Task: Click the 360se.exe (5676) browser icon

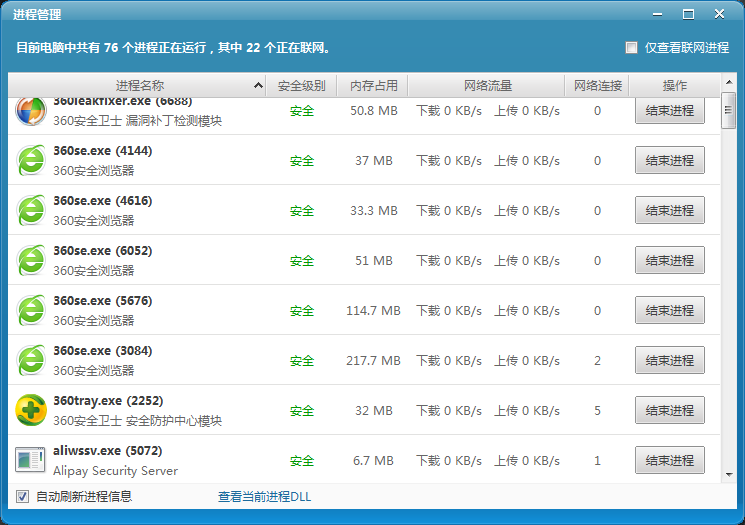Action: (31, 310)
